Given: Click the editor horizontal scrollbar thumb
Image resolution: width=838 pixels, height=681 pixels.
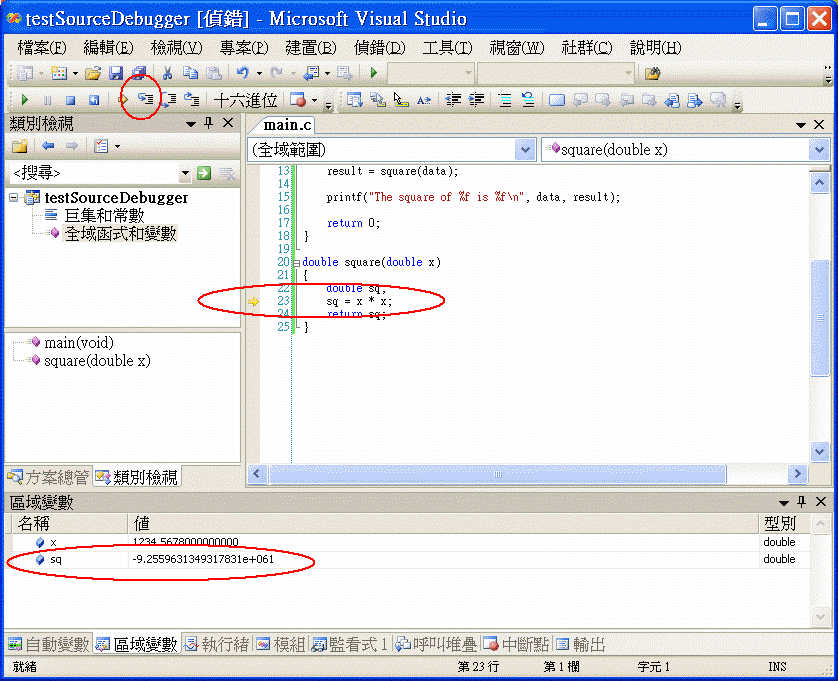Looking at the screenshot, I should [498, 474].
